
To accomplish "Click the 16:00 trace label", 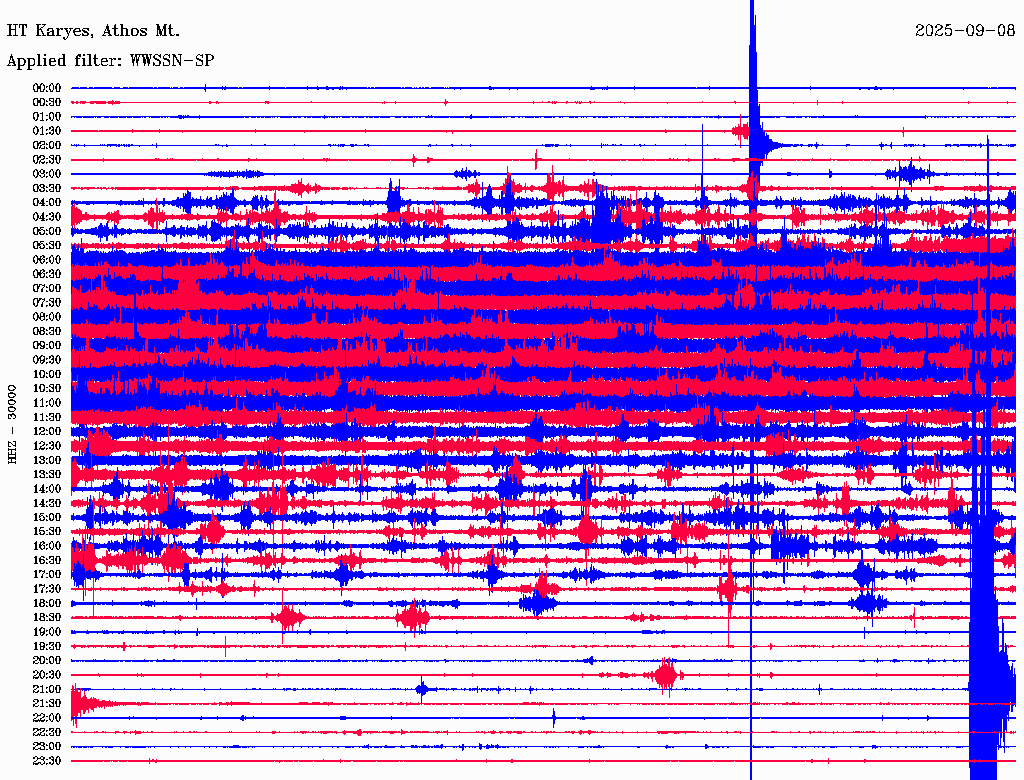I will (x=47, y=546).
